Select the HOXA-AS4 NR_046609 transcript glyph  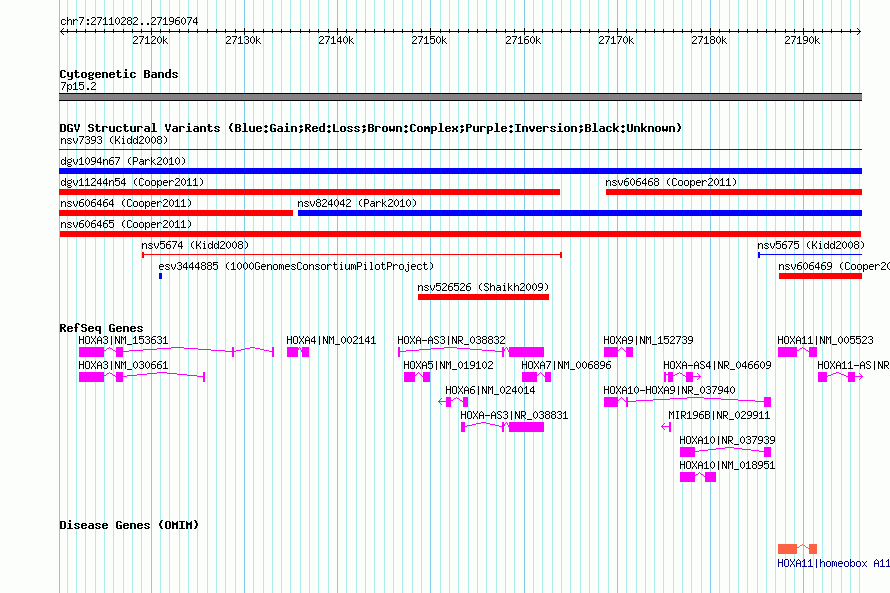682,377
